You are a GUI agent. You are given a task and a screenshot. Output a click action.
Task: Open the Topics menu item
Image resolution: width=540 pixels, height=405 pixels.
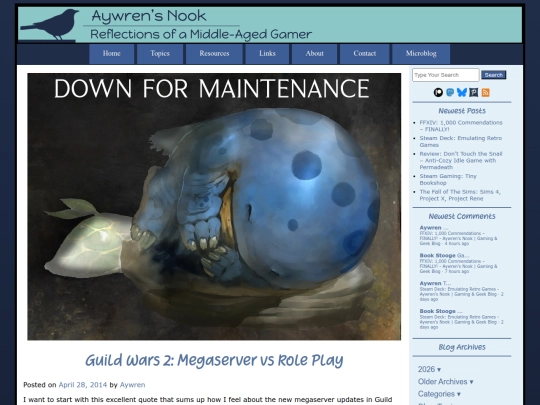point(160,54)
